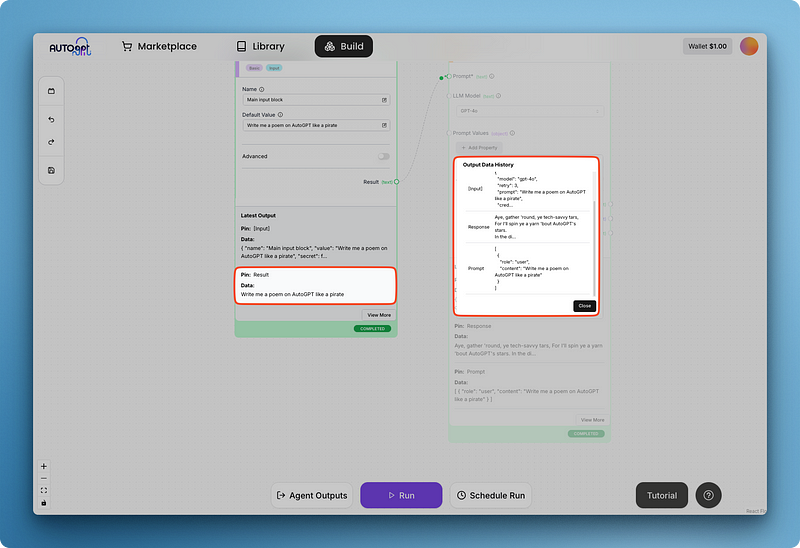Click the Prompt row label in Output Data History
This screenshot has width=800, height=548.
click(476, 268)
